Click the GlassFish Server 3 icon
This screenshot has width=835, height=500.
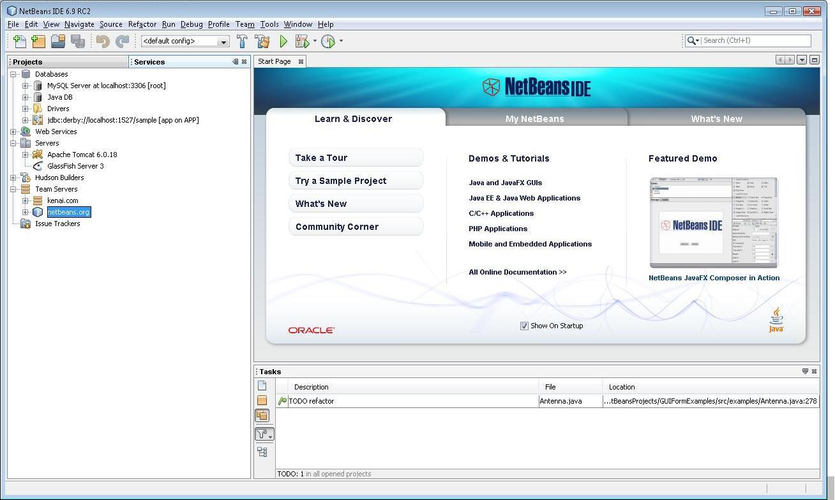point(37,166)
